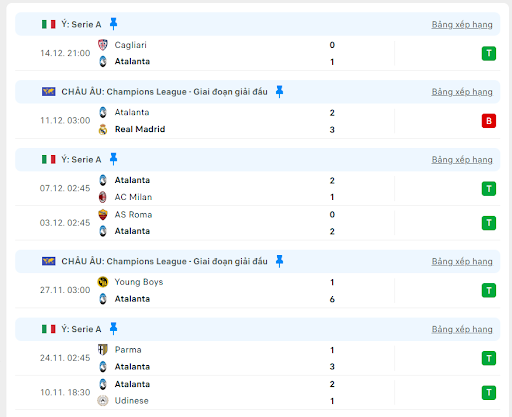
Task: Click the AC Milan crest icon
Action: click(x=103, y=197)
